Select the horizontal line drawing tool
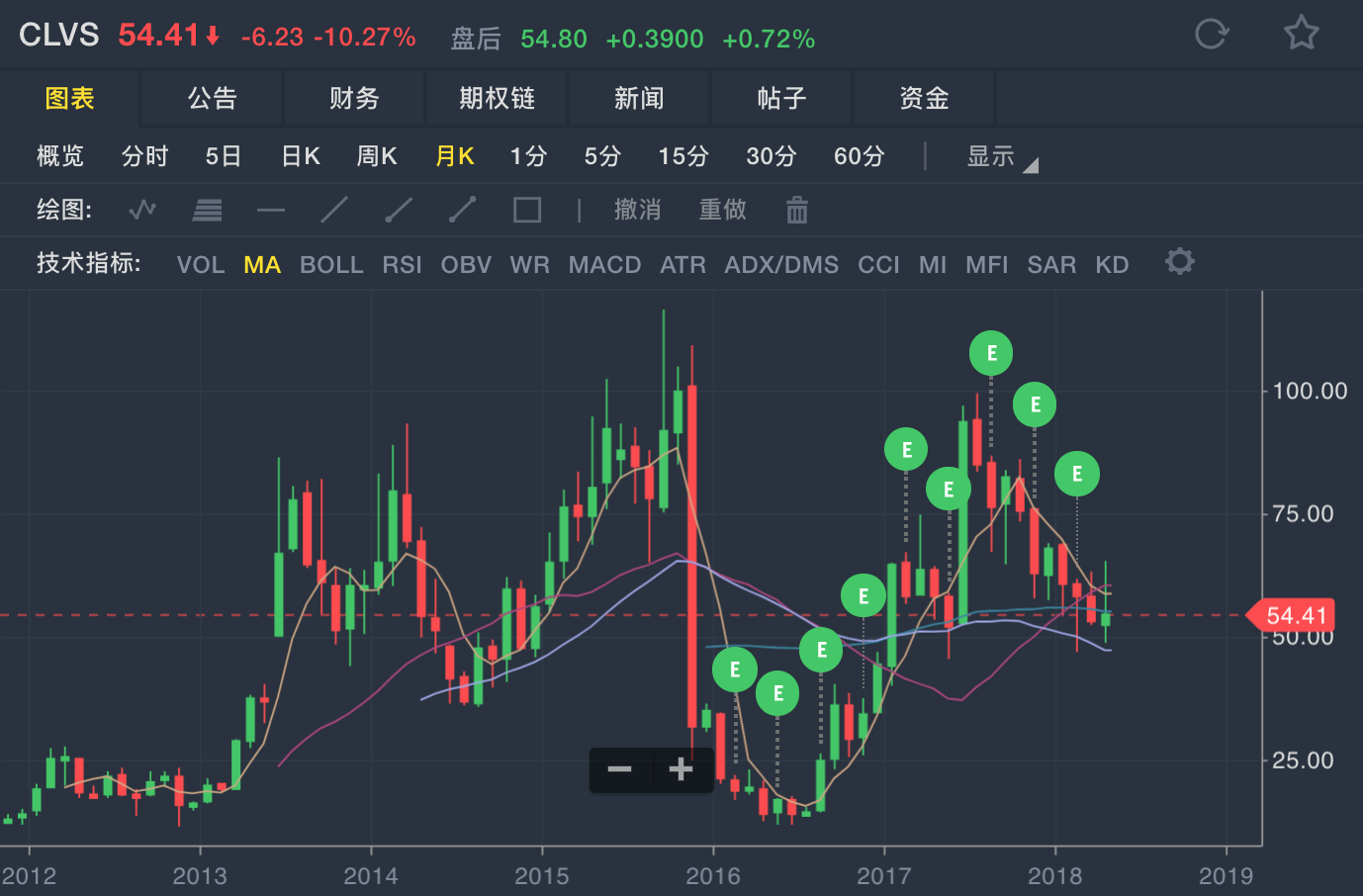 tap(270, 210)
